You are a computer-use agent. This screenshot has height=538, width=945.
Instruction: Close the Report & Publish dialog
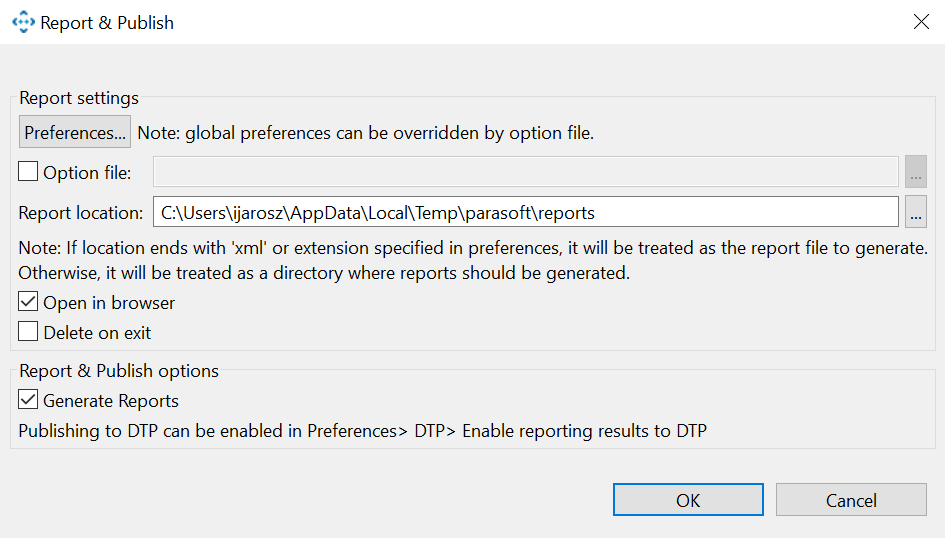tap(921, 22)
